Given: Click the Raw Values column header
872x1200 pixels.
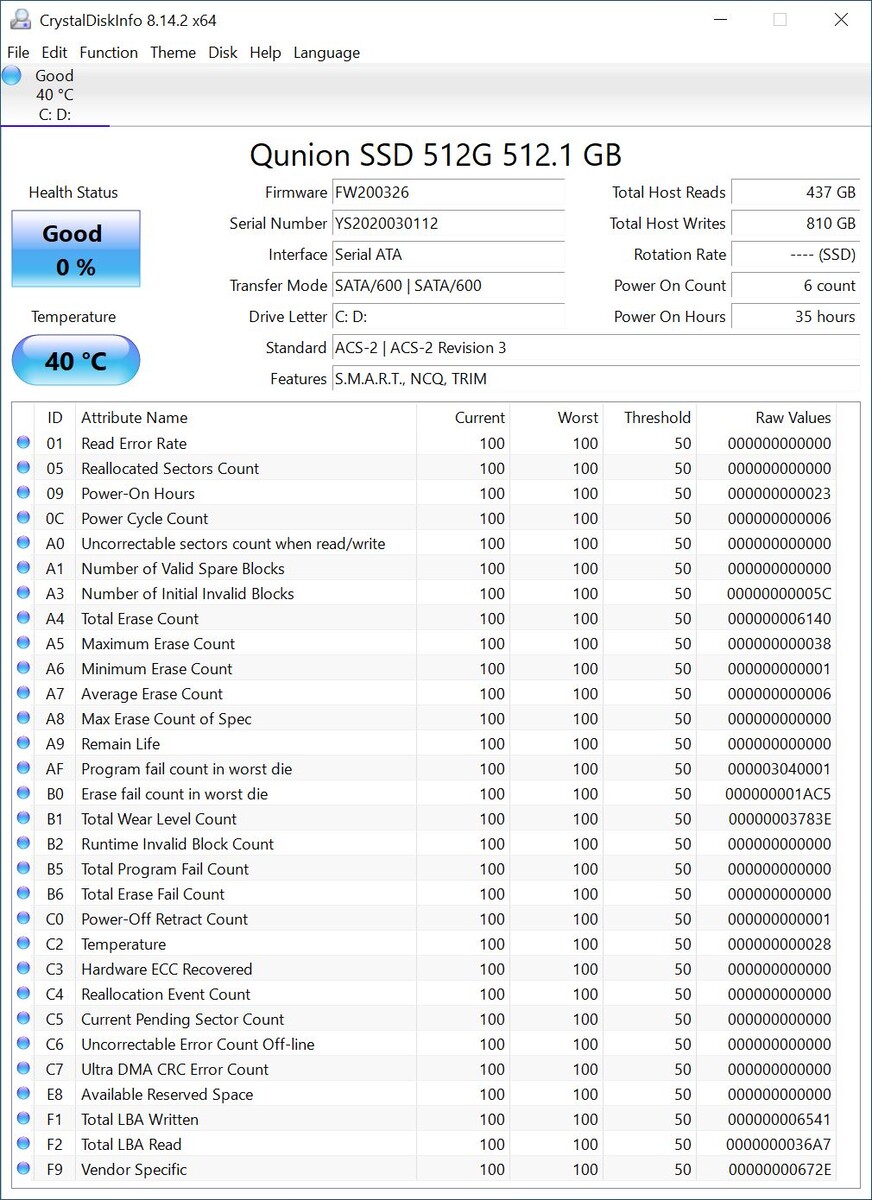Looking at the screenshot, I should click(793, 417).
